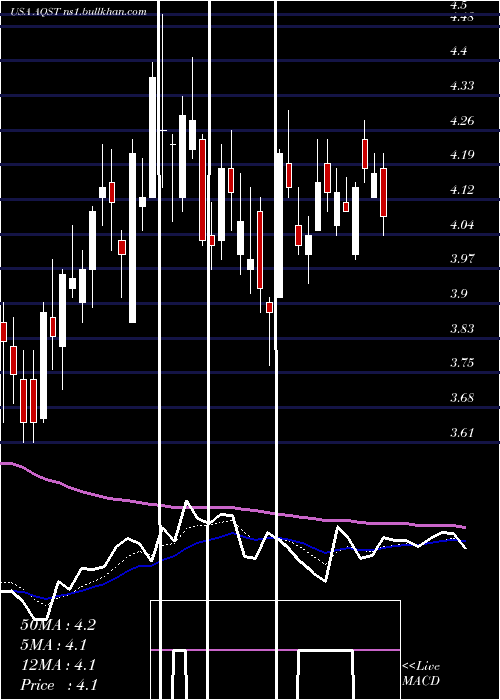This screenshot has height=700, width=500.
Task: Click the 4.04 price axis label
Action: point(462,225)
